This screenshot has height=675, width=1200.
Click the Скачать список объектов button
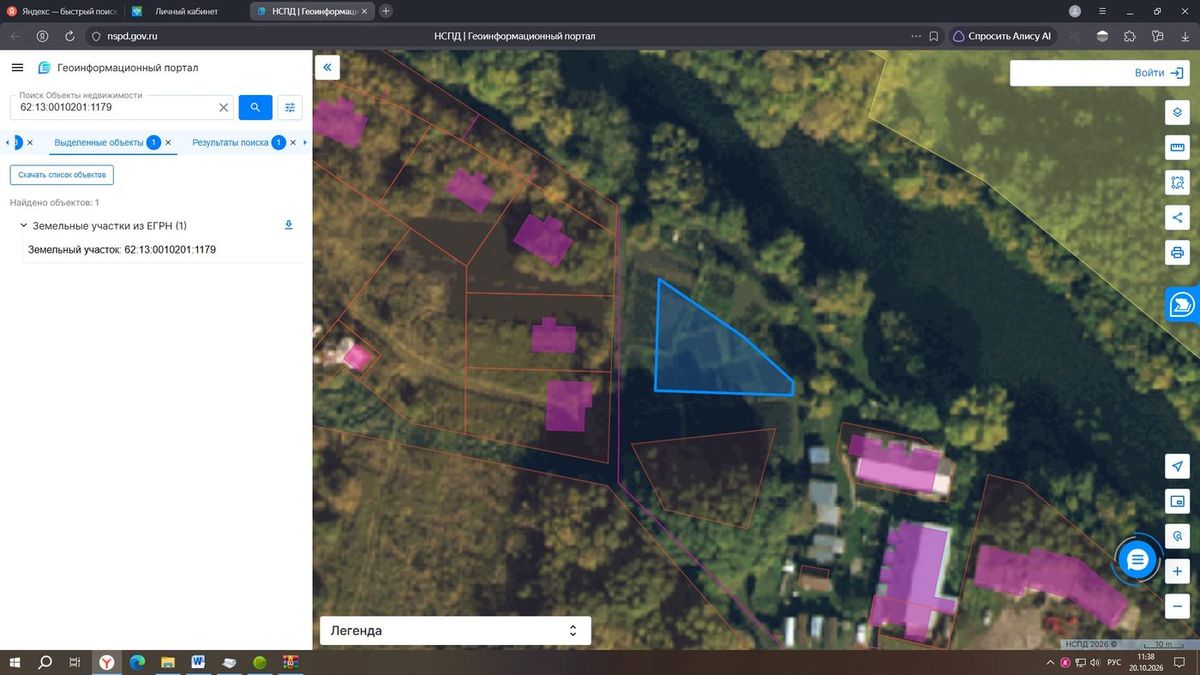(x=62, y=175)
